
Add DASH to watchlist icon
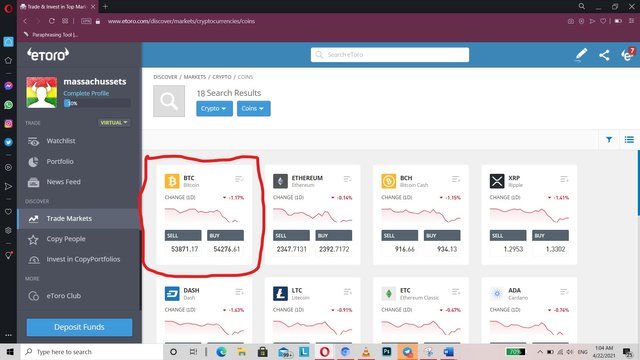pyautogui.click(x=239, y=292)
